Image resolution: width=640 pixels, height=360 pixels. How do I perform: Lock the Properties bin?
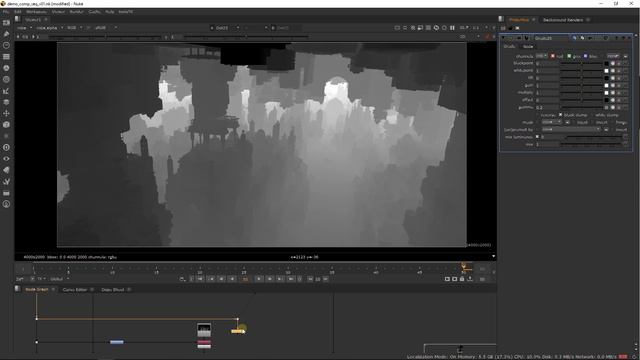click(x=510, y=28)
